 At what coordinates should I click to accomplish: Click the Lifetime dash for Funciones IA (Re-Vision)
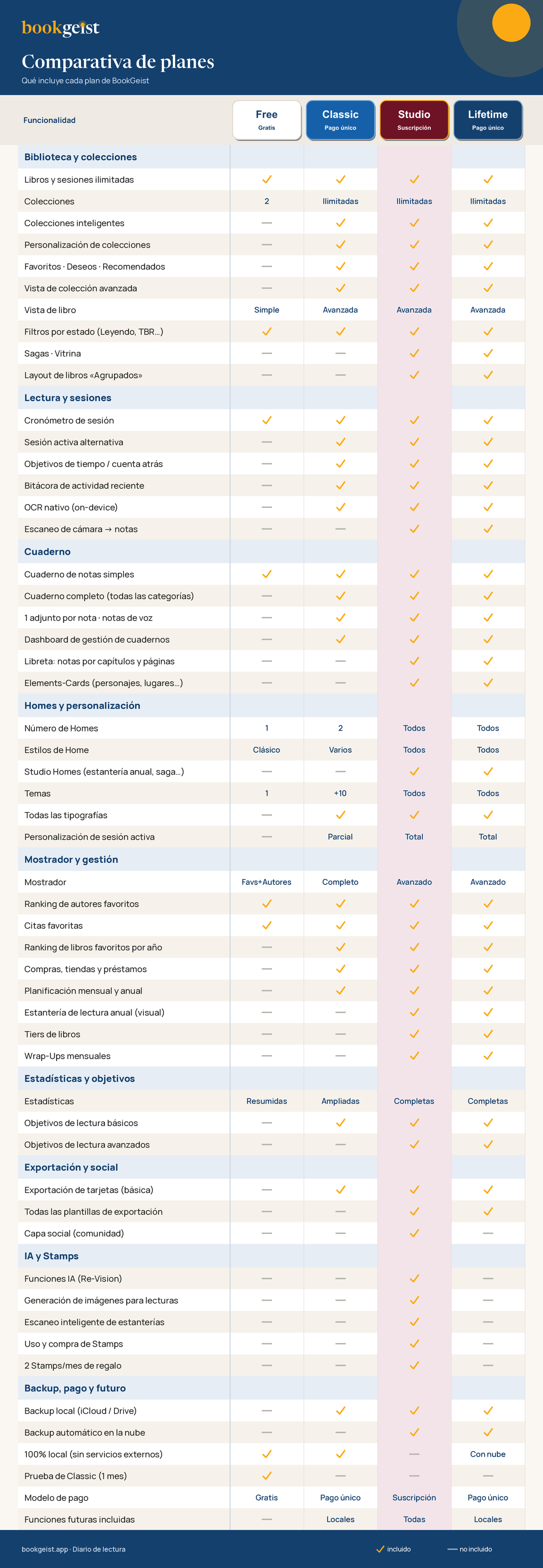pyautogui.click(x=488, y=1279)
